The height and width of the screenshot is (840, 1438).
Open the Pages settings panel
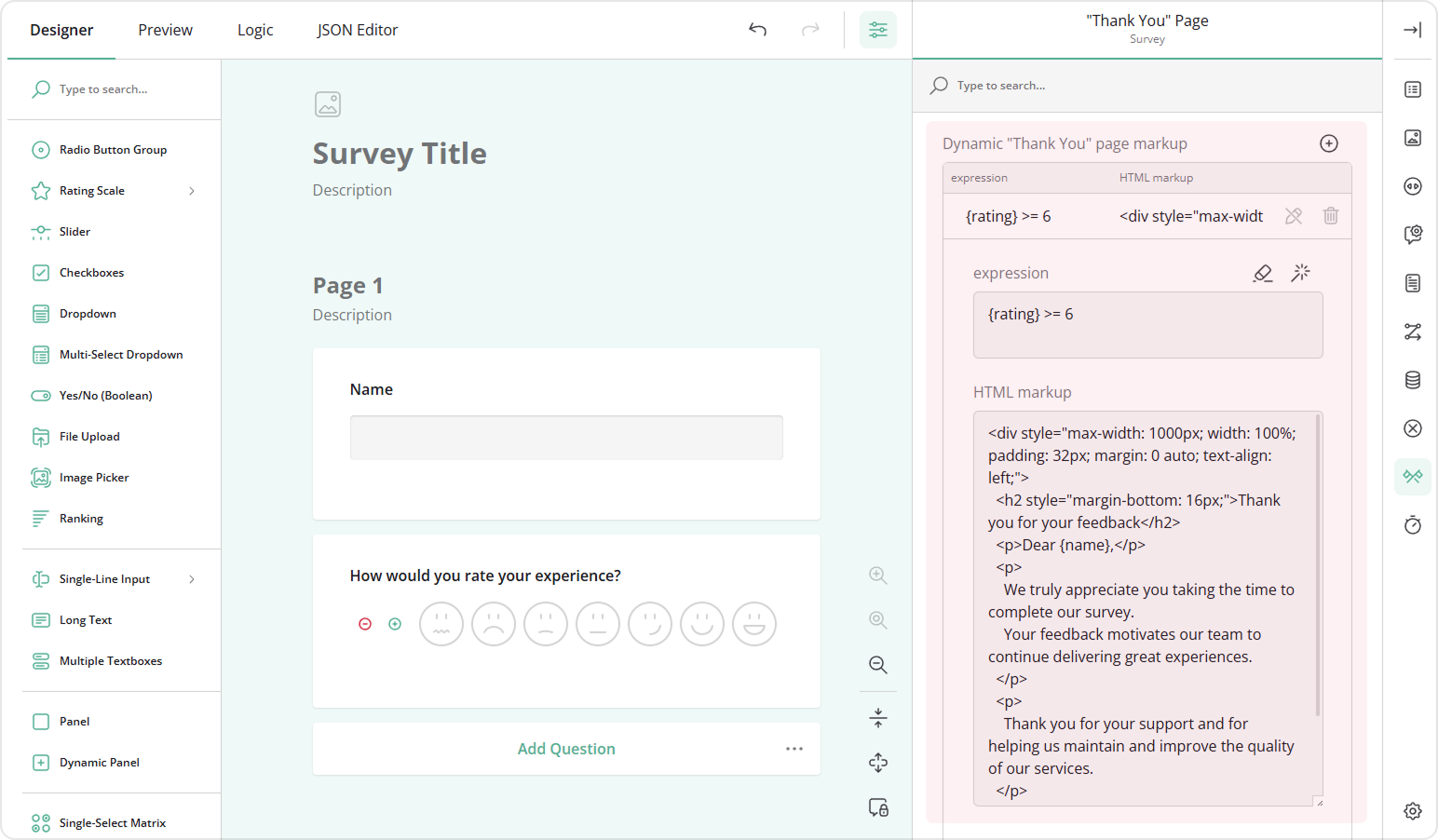1412,283
